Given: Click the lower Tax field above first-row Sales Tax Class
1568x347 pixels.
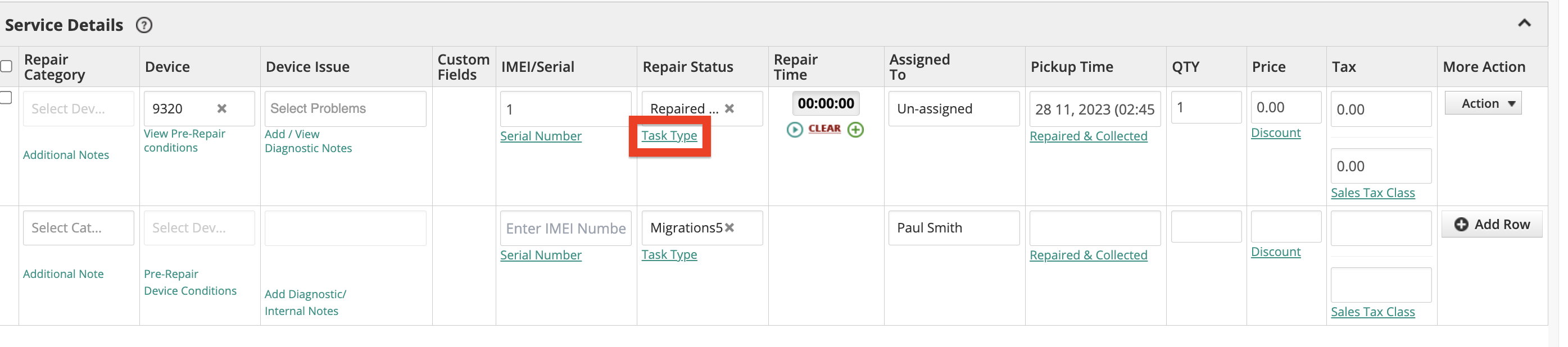Looking at the screenshot, I should (1380, 166).
